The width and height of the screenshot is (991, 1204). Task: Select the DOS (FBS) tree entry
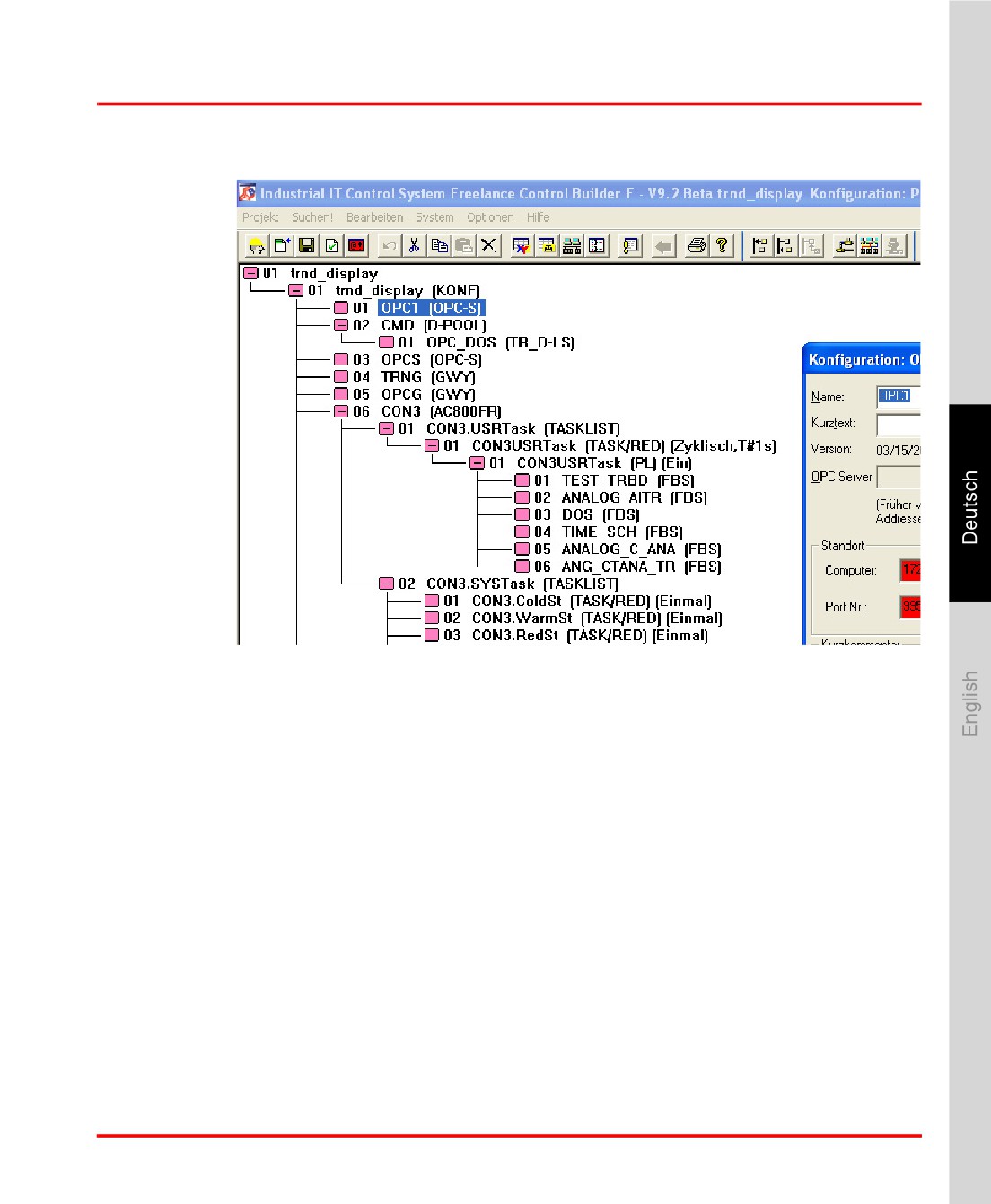click(x=601, y=514)
